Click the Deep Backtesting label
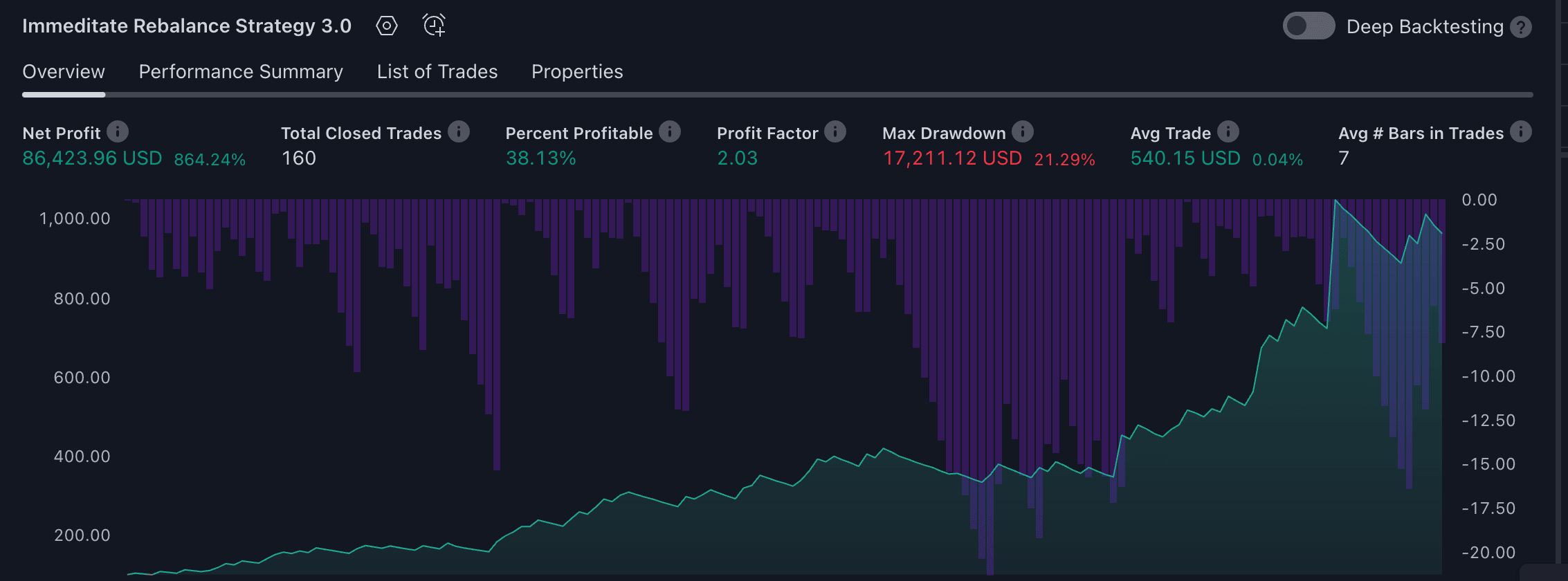The width and height of the screenshot is (1568, 581). 1425,27
